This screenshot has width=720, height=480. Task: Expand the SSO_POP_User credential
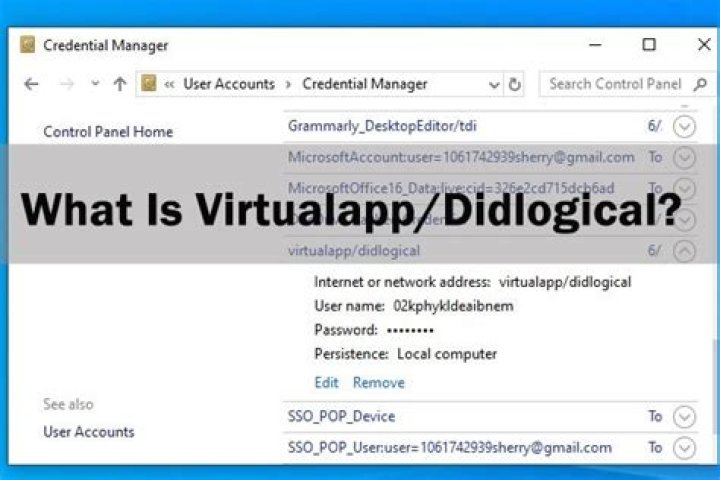click(684, 448)
